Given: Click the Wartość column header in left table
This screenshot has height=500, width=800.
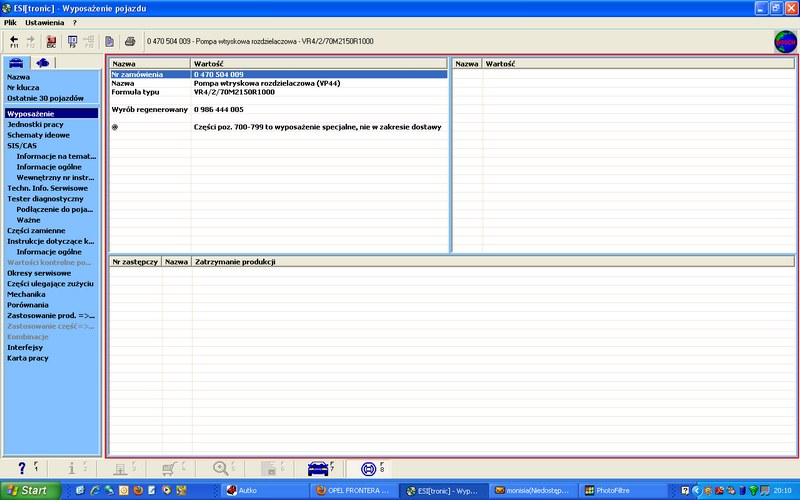Looking at the screenshot, I should [x=208, y=63].
